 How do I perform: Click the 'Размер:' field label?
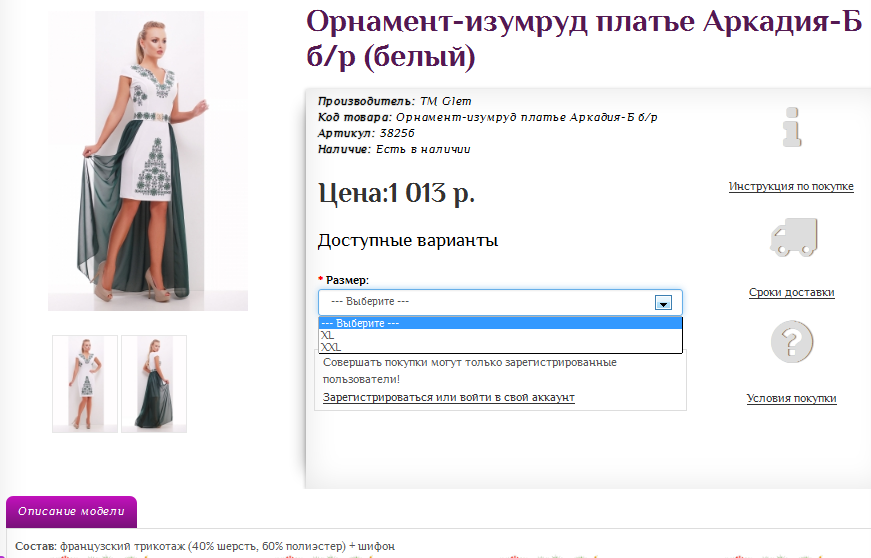[347, 280]
